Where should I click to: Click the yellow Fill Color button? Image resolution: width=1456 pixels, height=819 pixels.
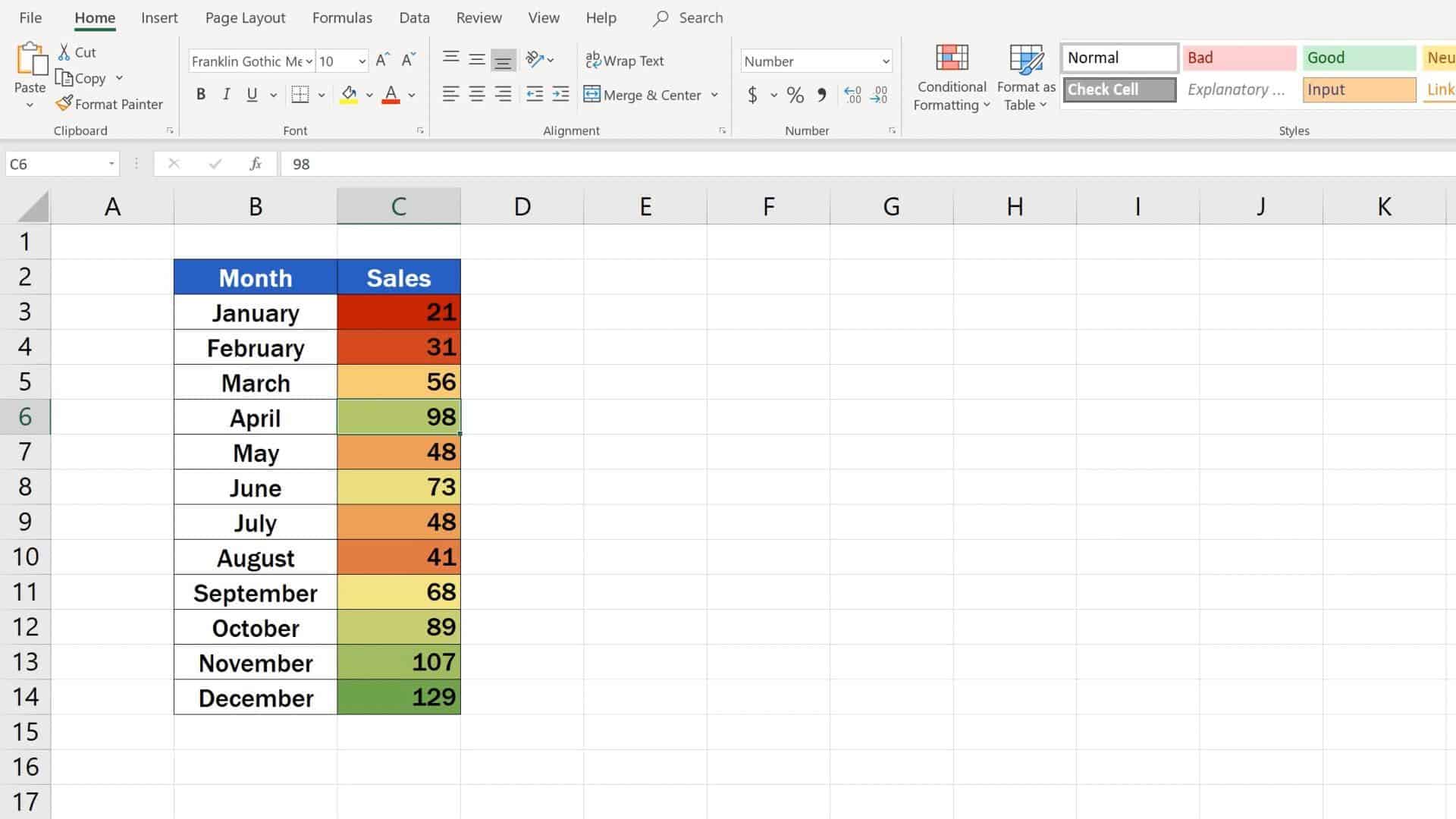pos(349,94)
